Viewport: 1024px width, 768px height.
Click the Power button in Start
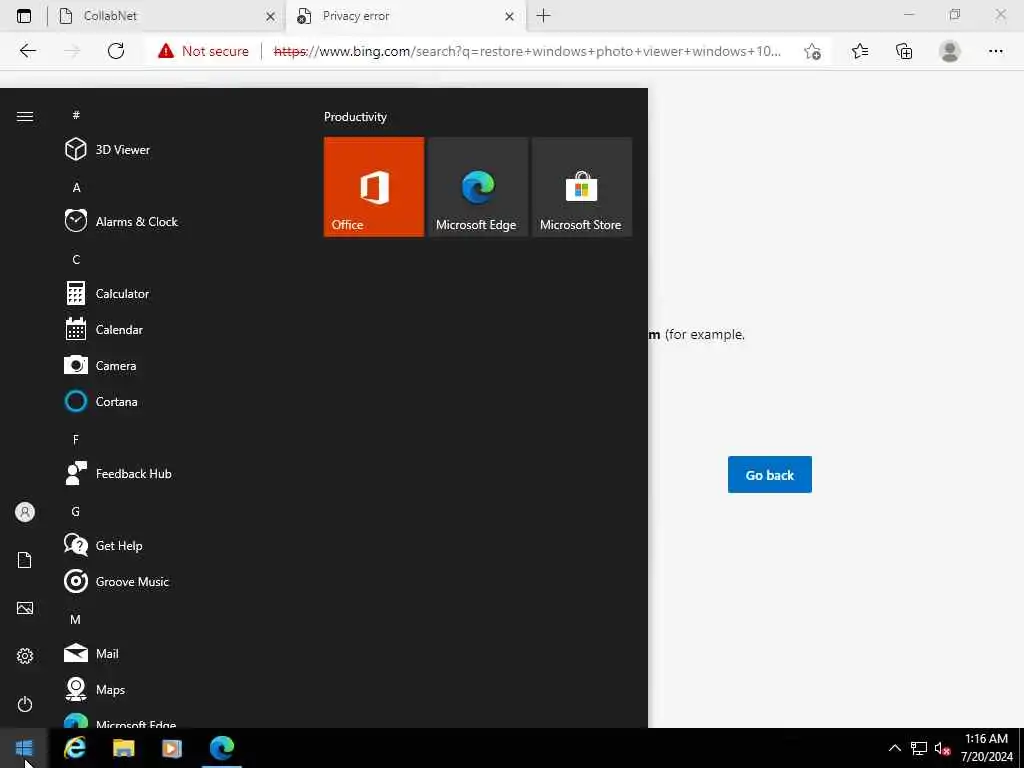click(25, 704)
